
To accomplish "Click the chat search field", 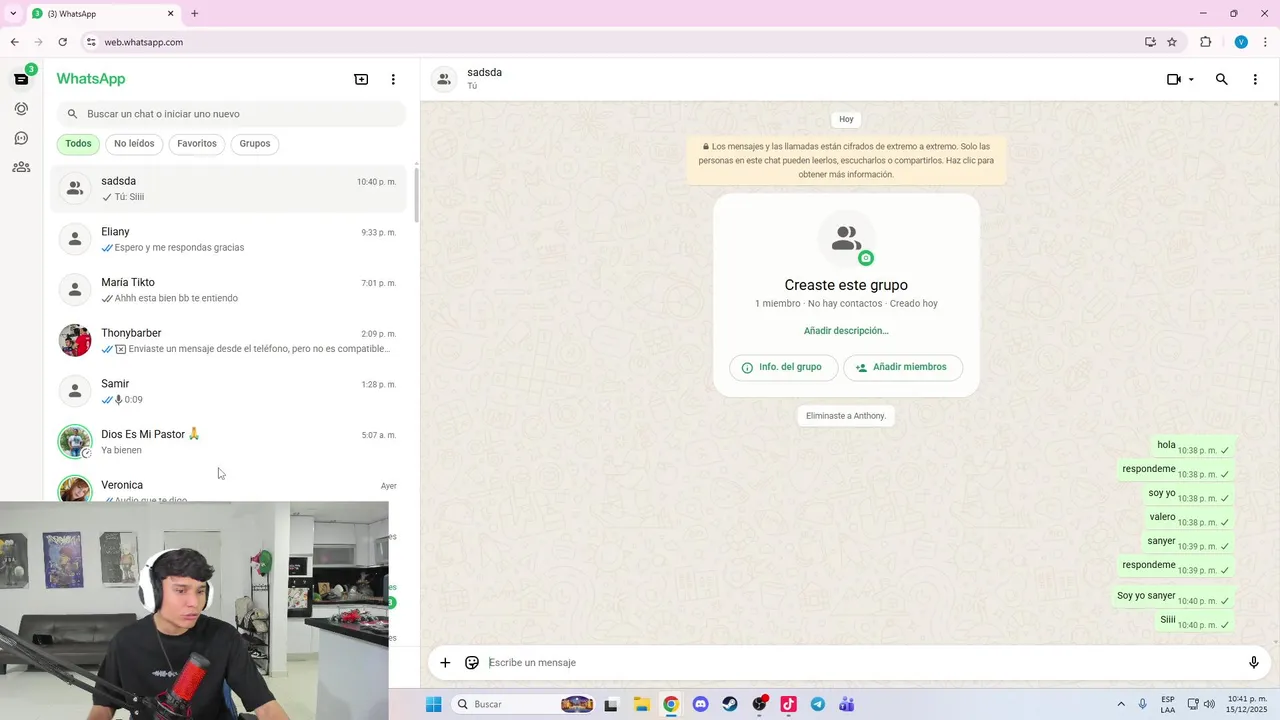I will 231,114.
